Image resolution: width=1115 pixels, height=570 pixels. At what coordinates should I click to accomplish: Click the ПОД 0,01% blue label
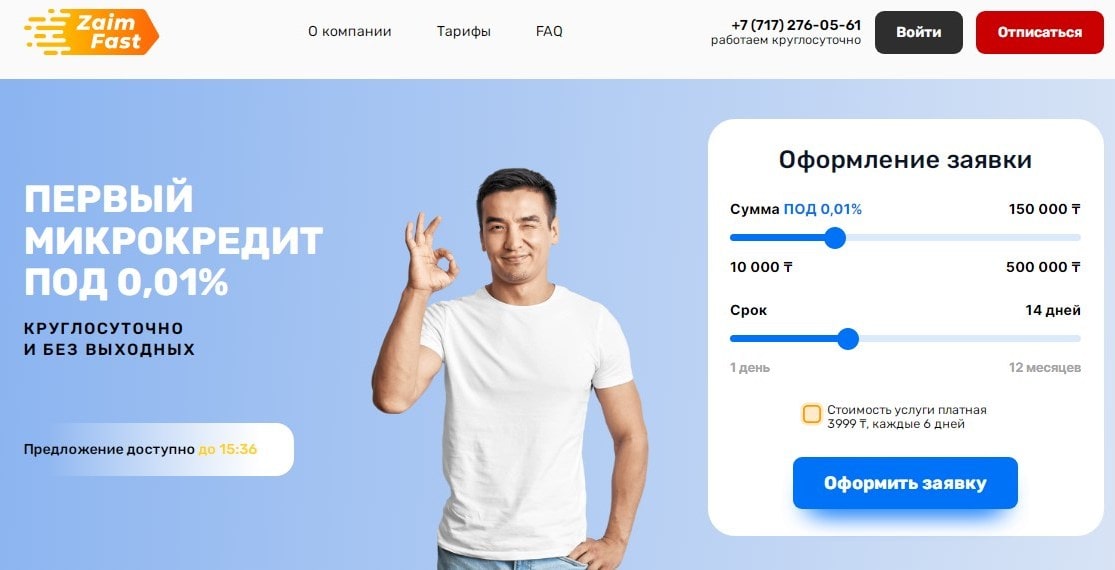[823, 209]
